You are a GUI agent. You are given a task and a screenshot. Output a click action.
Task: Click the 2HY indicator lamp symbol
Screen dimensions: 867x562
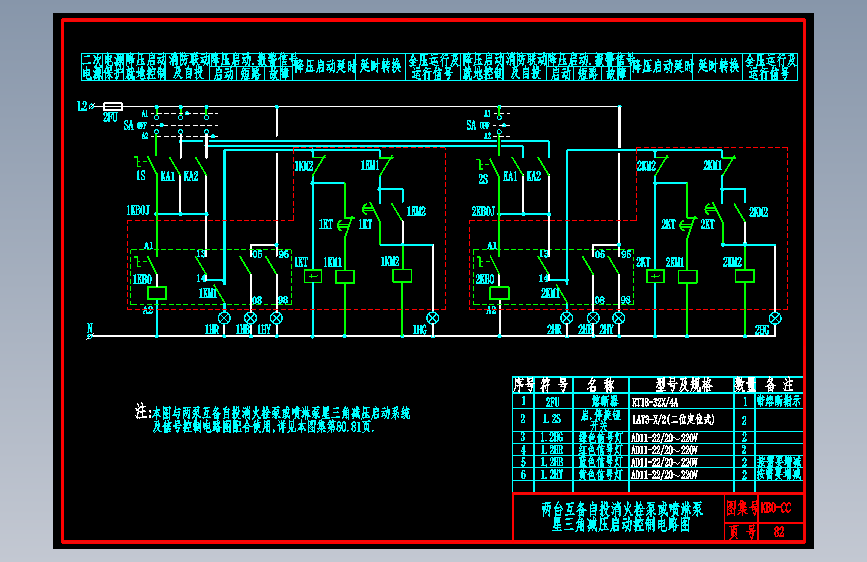pyautogui.click(x=619, y=318)
